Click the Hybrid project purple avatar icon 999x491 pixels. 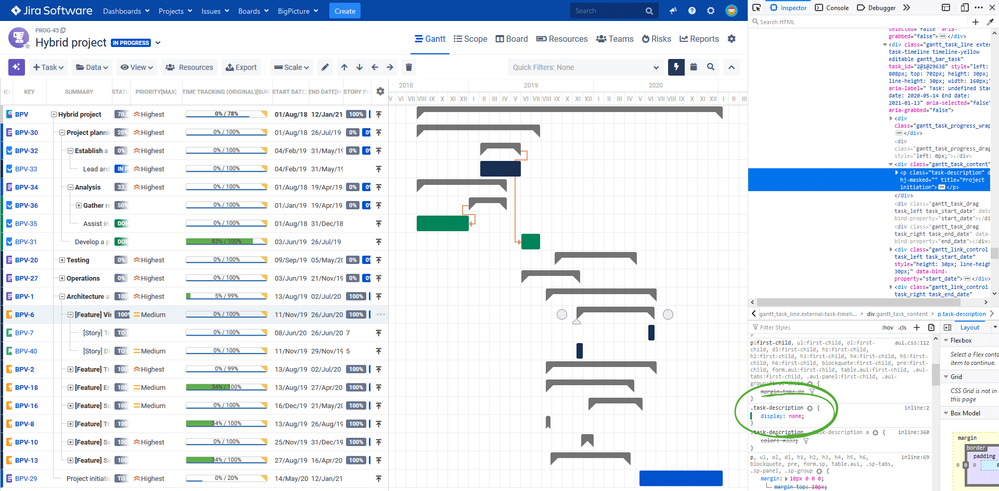pyautogui.click(x=18, y=38)
